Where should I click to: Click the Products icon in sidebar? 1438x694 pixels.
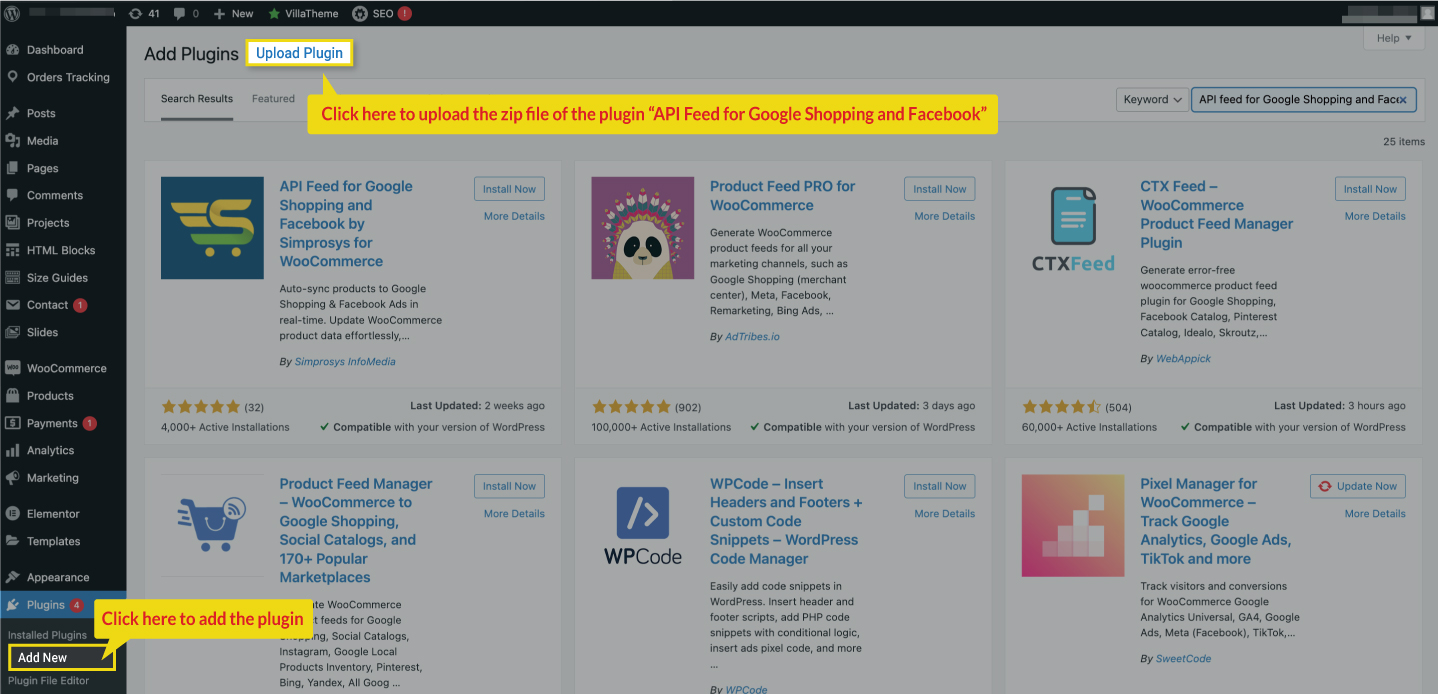coord(13,396)
